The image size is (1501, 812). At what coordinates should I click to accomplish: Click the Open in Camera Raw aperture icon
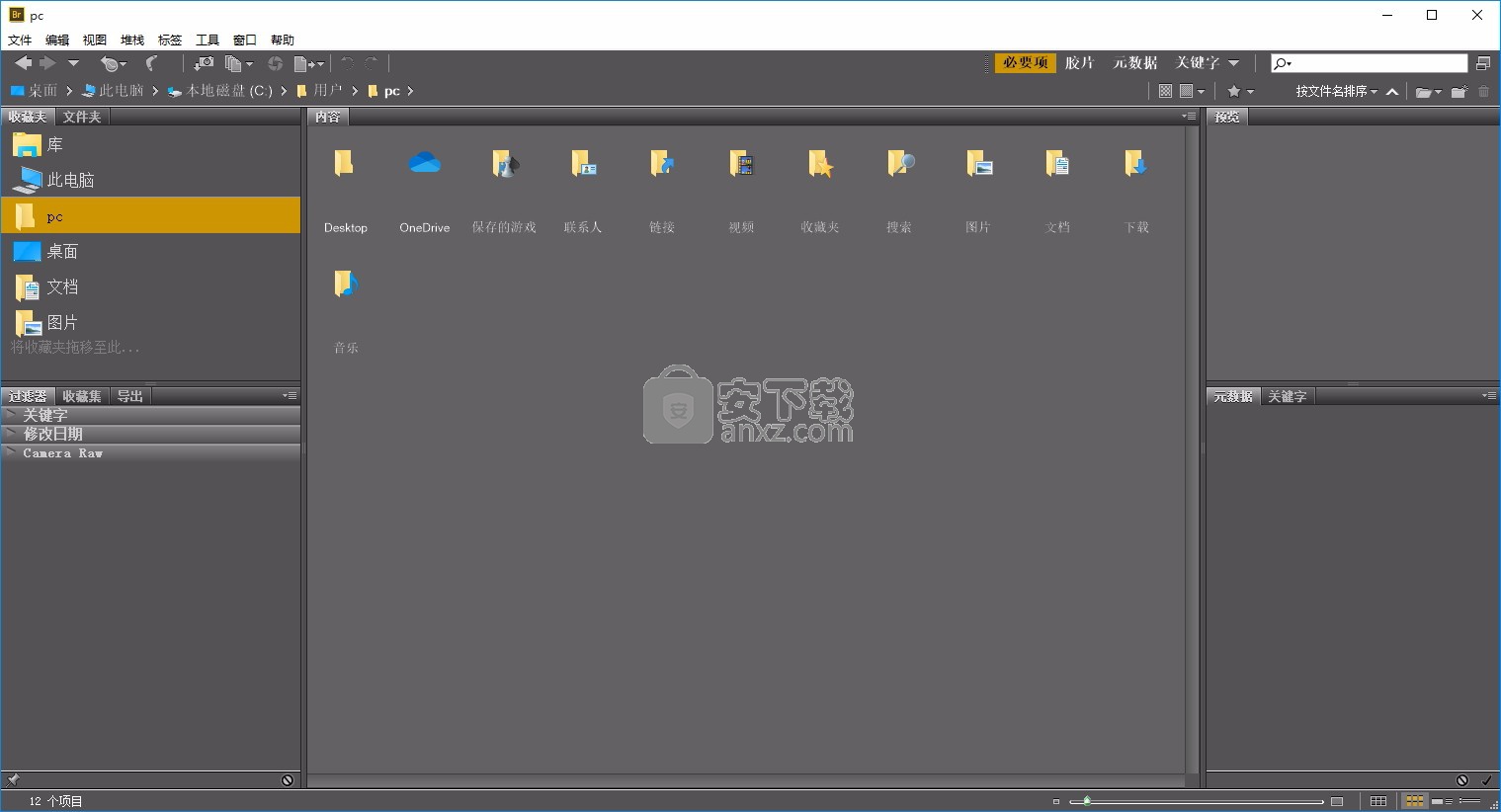pos(275,63)
